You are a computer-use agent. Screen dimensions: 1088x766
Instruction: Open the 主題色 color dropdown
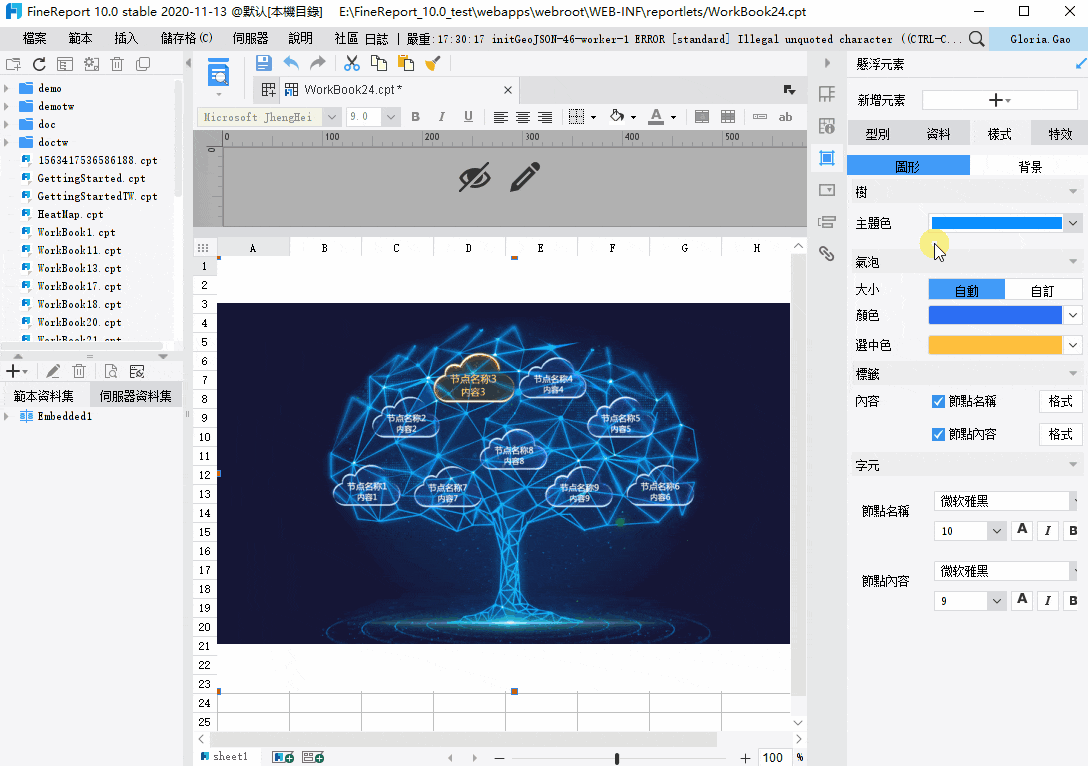tap(1073, 223)
